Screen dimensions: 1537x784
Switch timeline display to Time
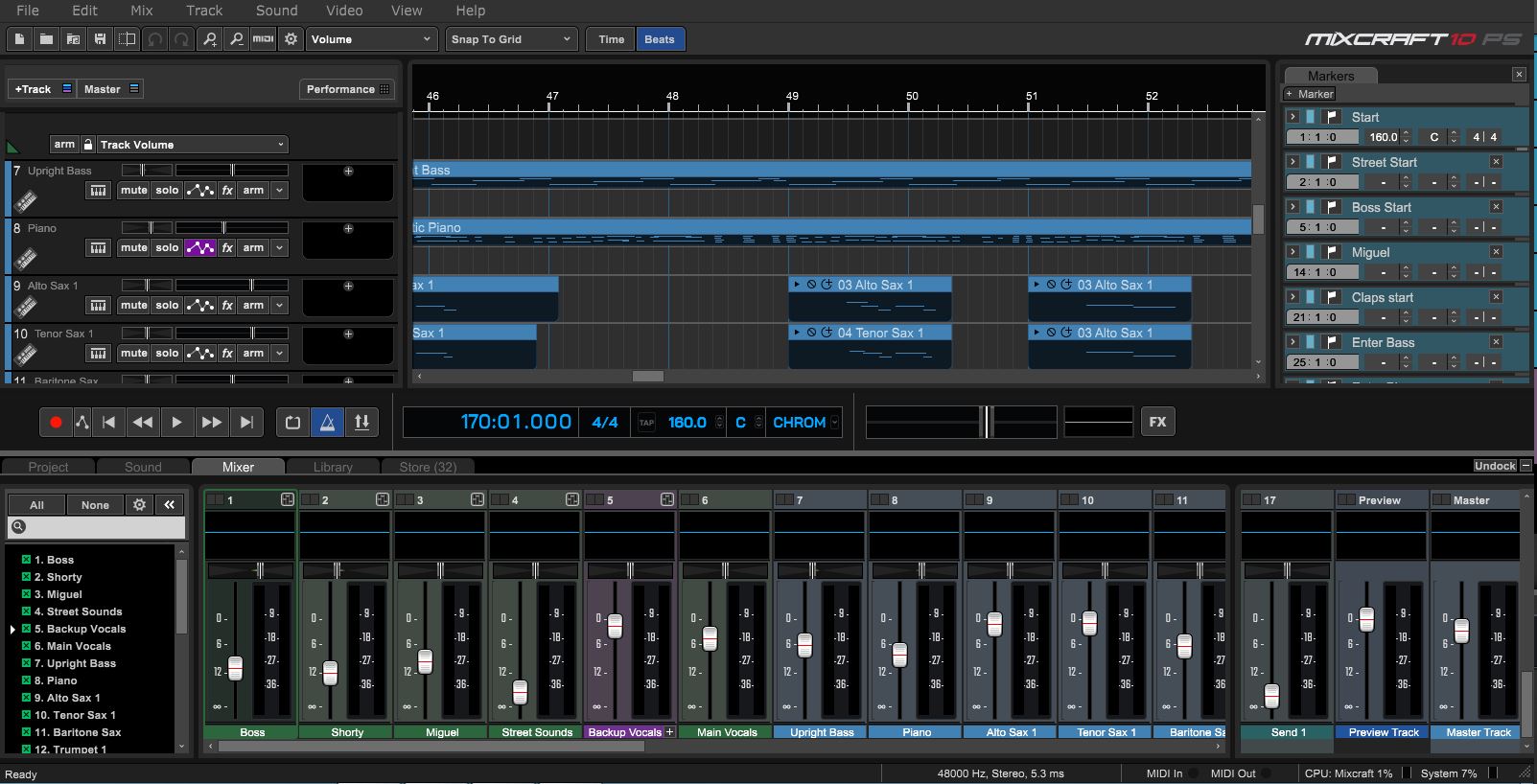611,39
